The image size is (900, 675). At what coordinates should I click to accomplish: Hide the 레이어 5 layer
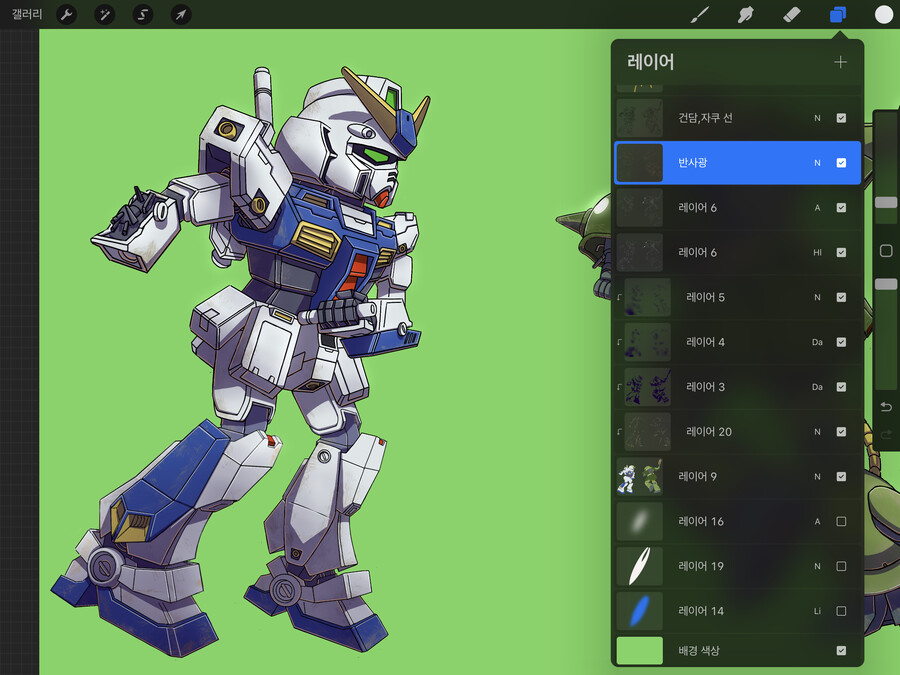coord(841,297)
